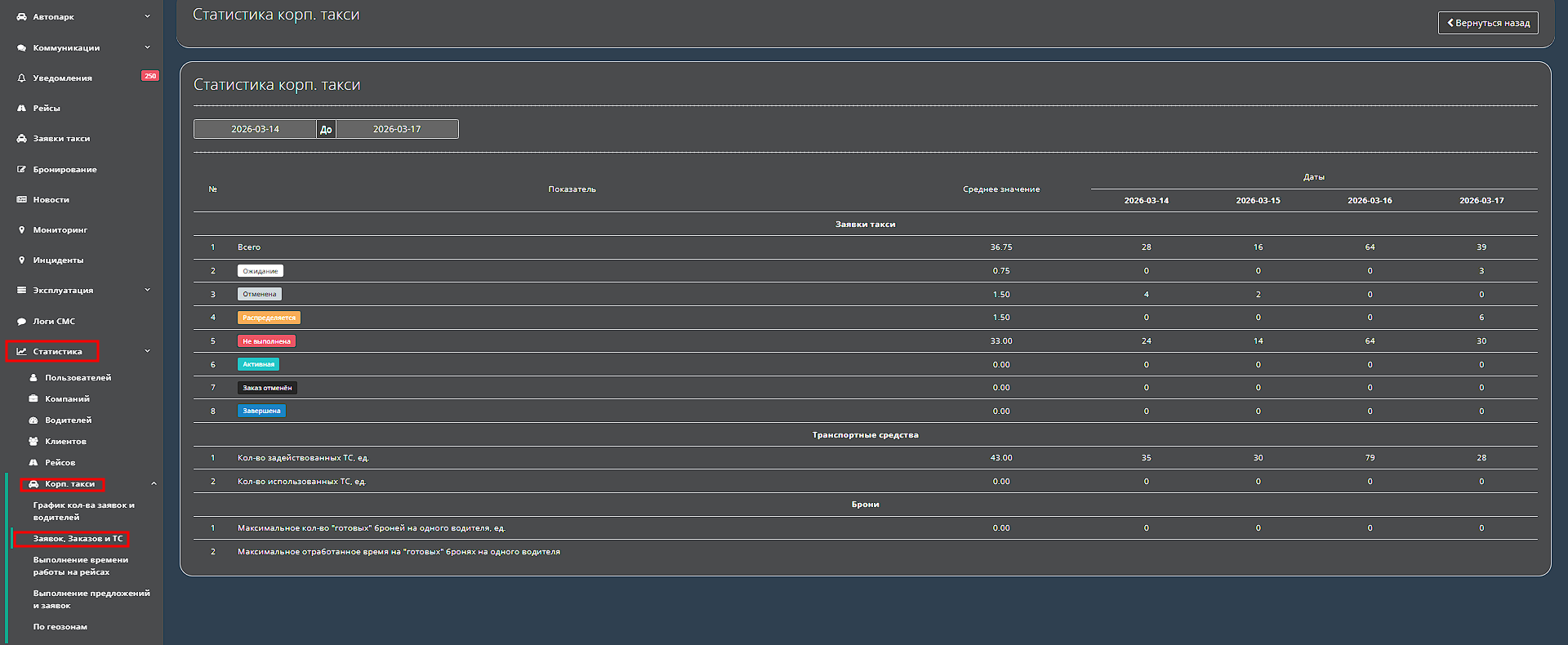
Task: Click the newspaper icon beside Новости
Action: (22, 200)
